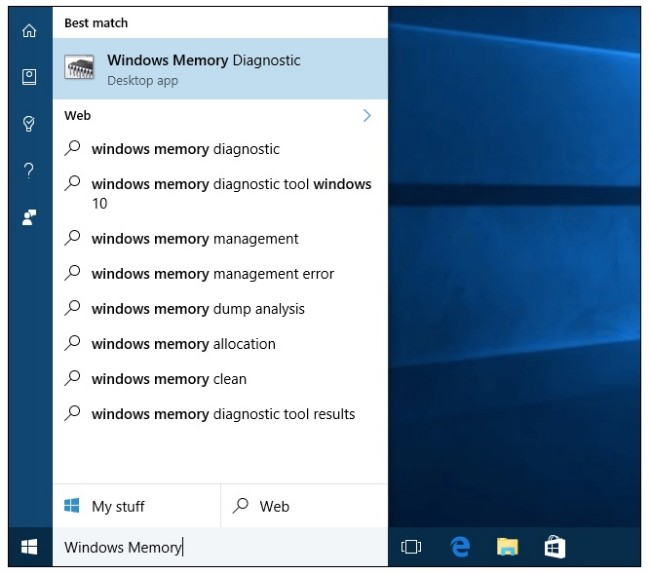Open File Explorer from taskbar
Viewport: 650px width, 573px height.
click(507, 546)
